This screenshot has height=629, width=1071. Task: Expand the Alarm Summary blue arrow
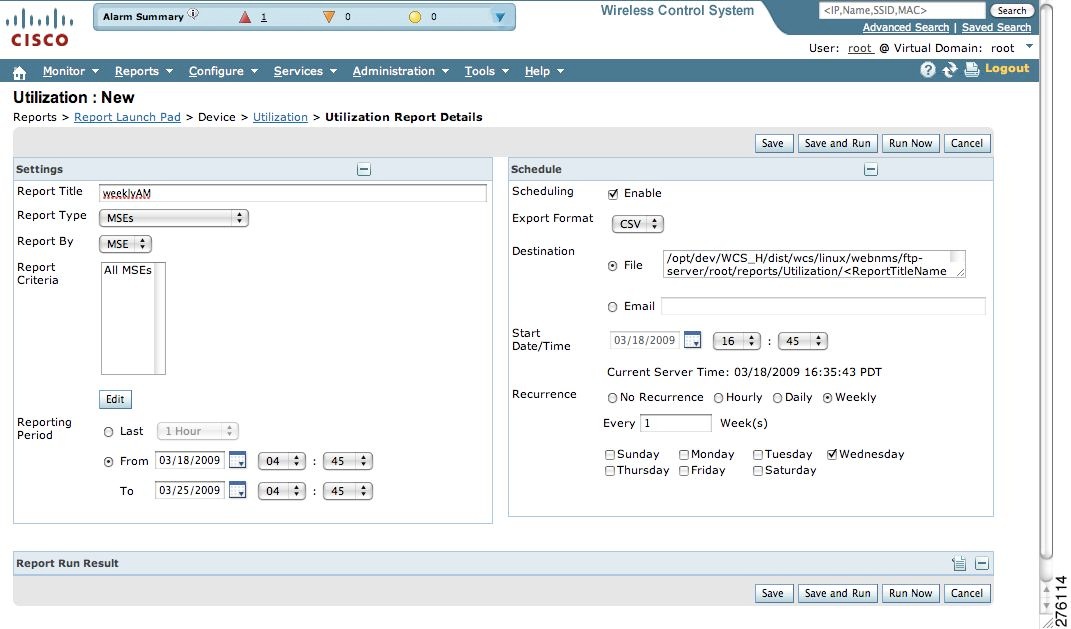[x=500, y=17]
